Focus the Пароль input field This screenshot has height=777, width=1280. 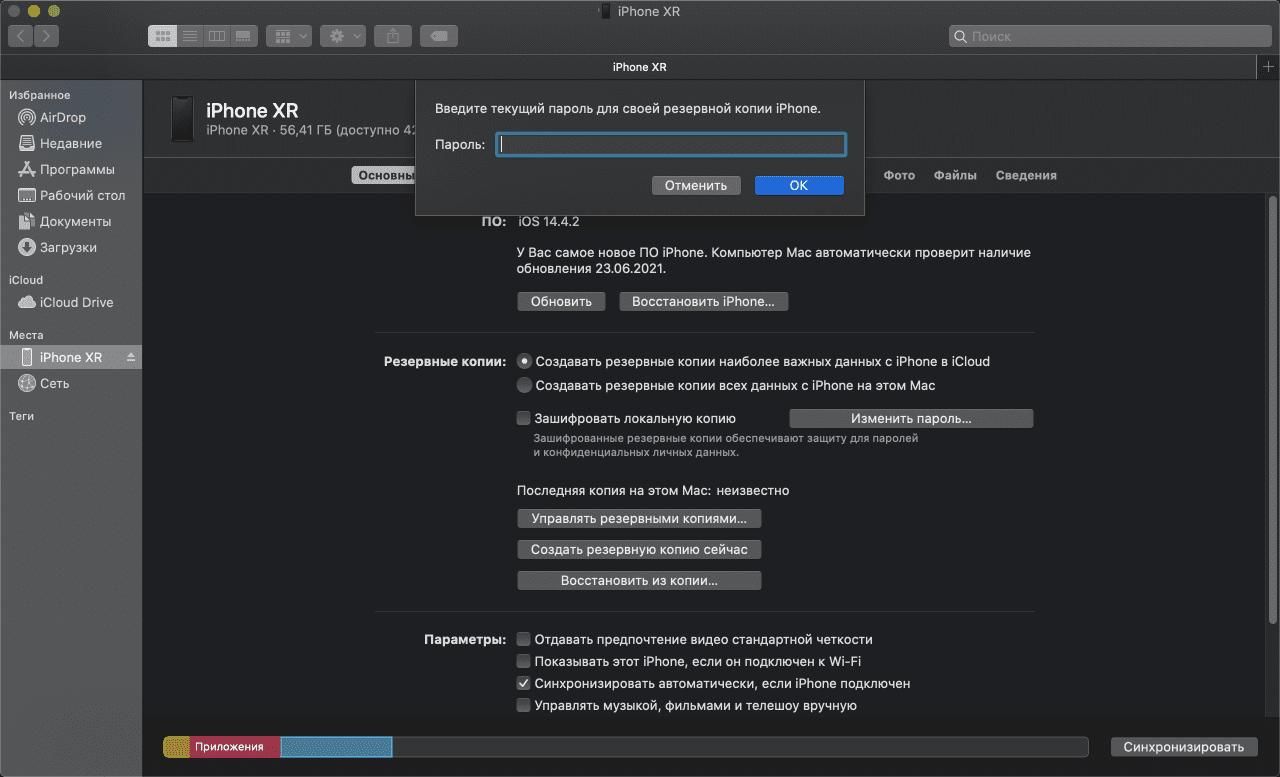671,145
